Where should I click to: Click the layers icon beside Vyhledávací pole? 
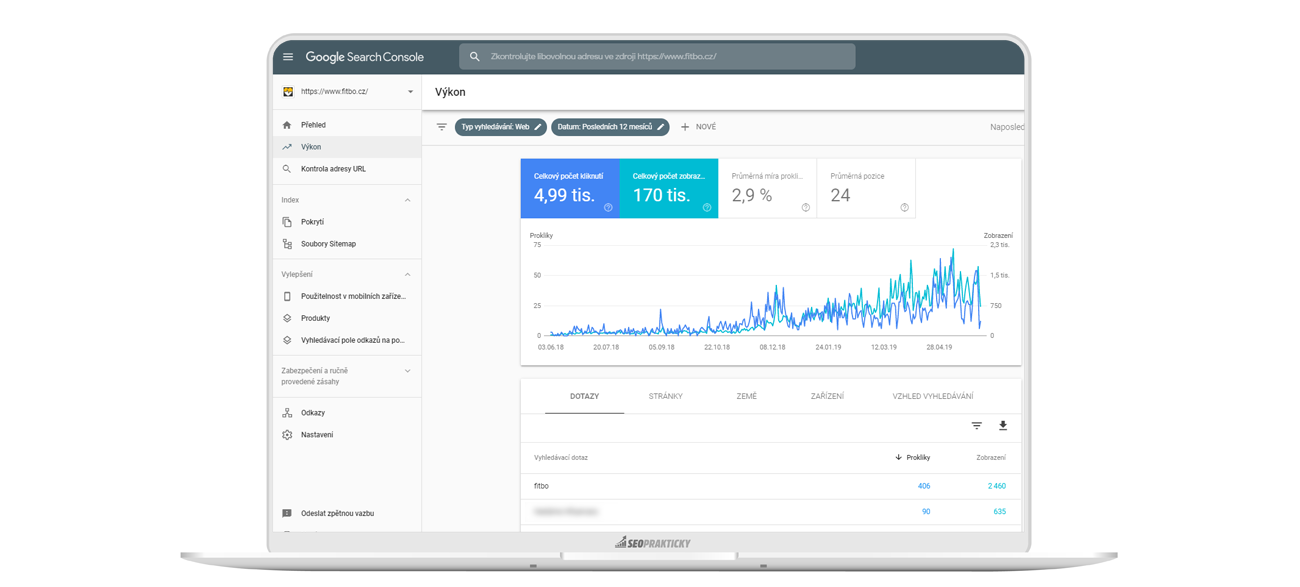287,340
